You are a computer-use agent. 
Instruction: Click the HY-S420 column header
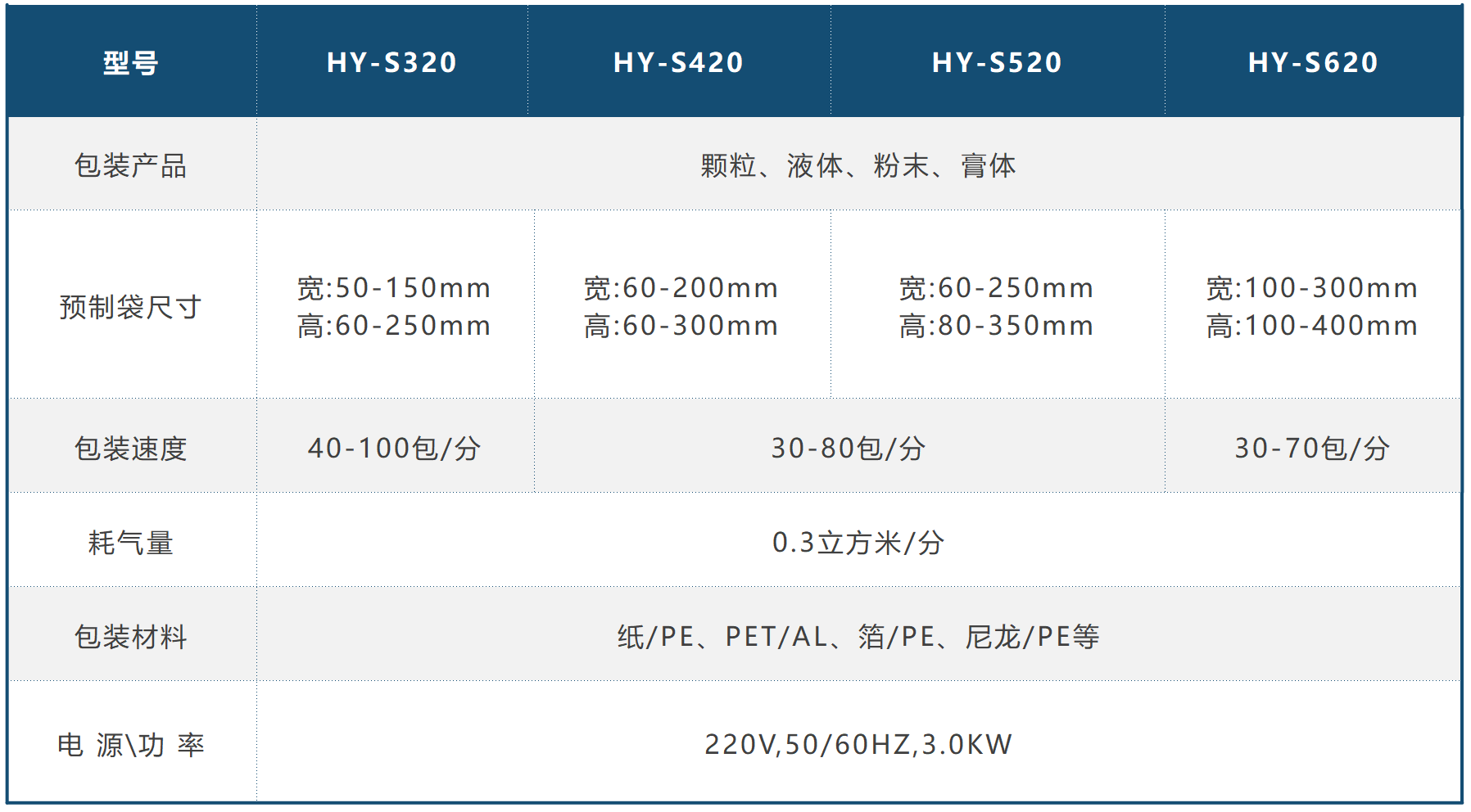pyautogui.click(x=678, y=62)
